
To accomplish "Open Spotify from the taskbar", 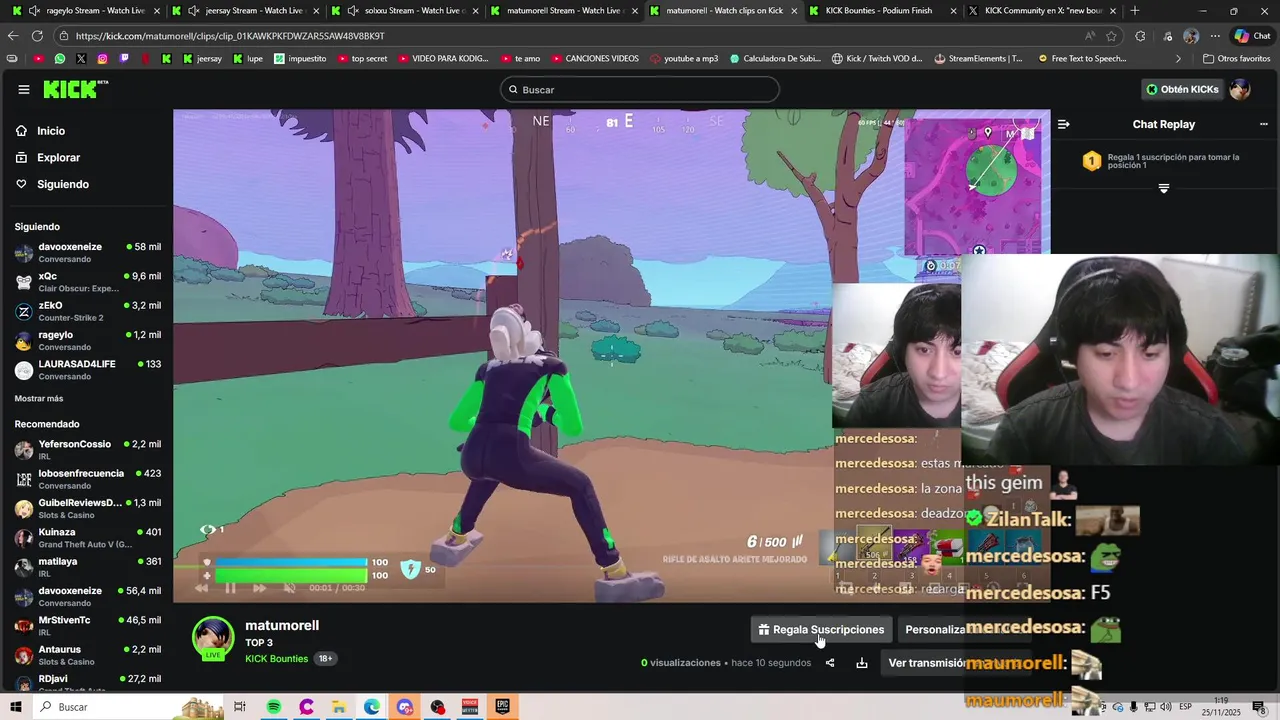I will (274, 707).
